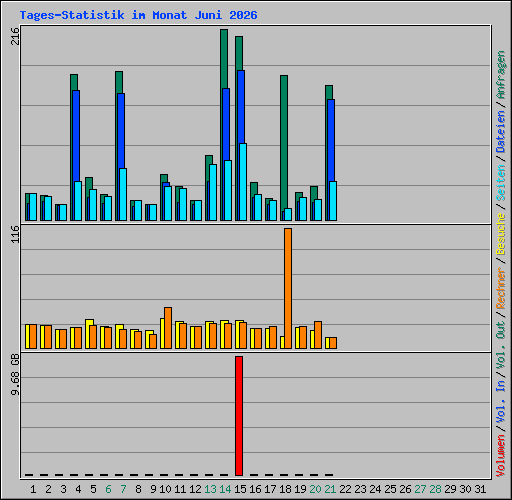The image size is (512, 500).
Task: Click the red volume bar for day 15
Action: click(x=239, y=416)
